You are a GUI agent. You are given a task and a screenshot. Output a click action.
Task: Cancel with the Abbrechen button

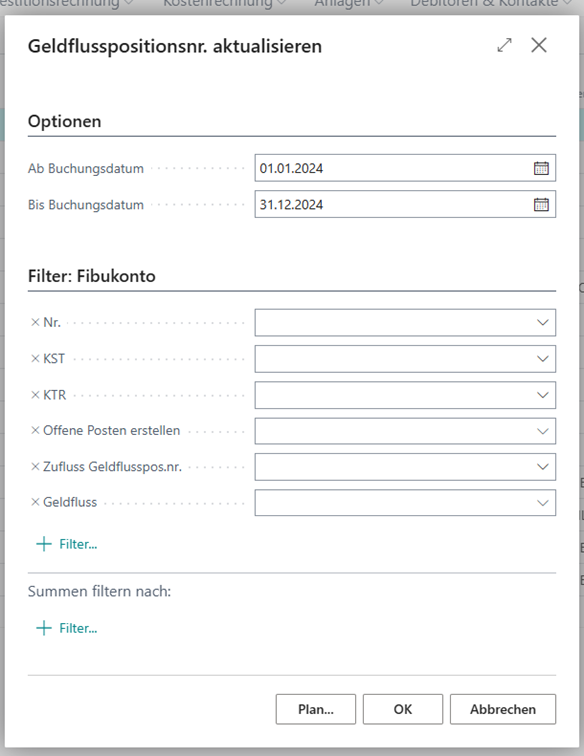(x=503, y=709)
